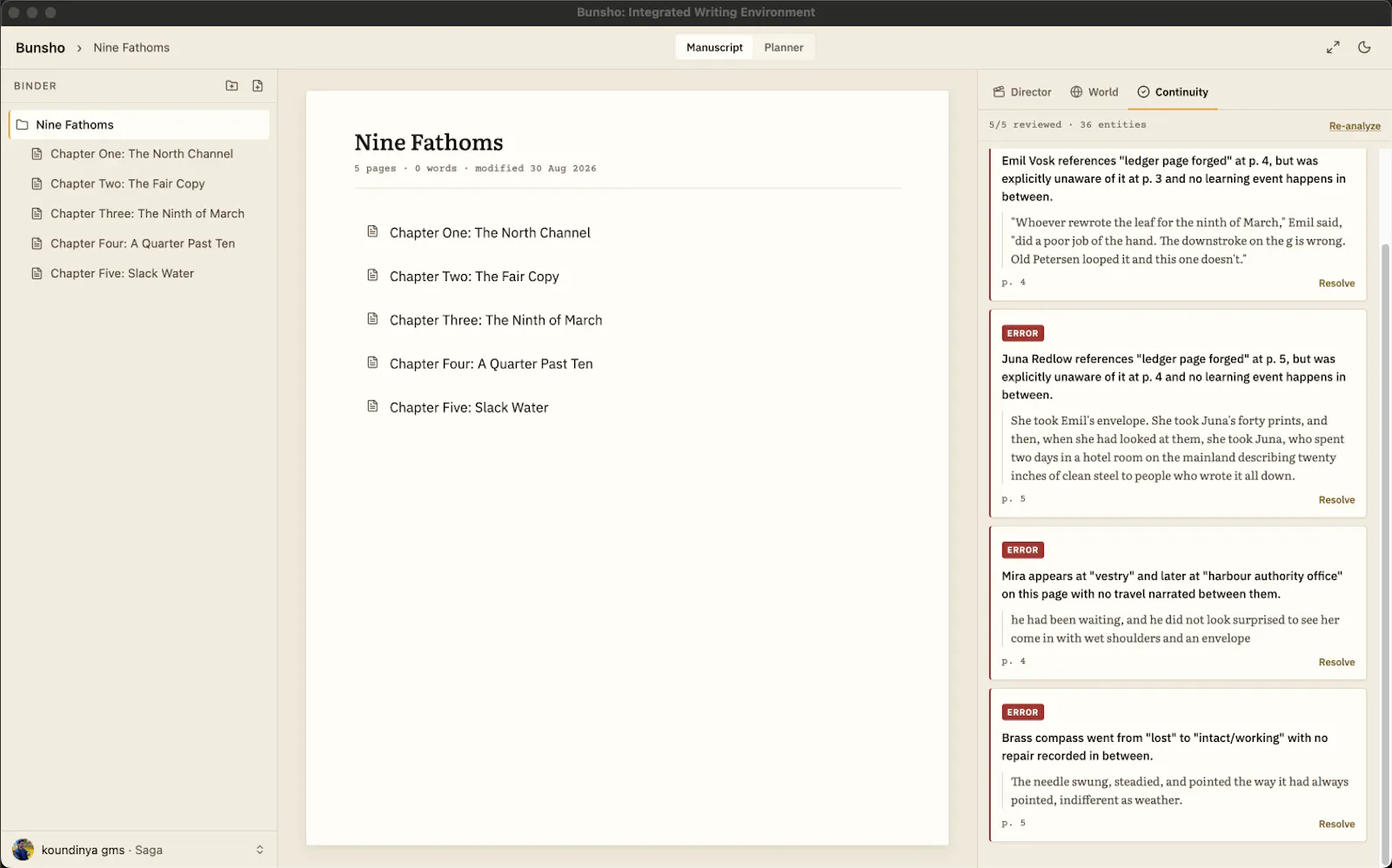This screenshot has width=1392, height=868.
Task: Click the document icon beside Chapter One in manuscript list
Action: 372,231
